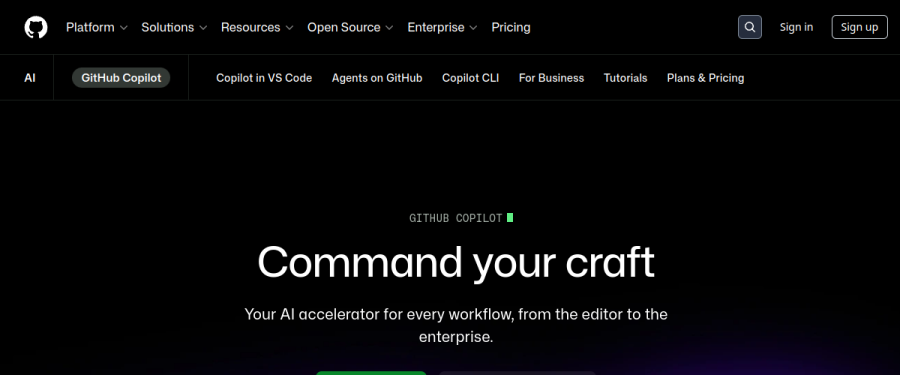Open Agents on GitHub page
Viewport: 900px width, 375px height.
coord(377,78)
